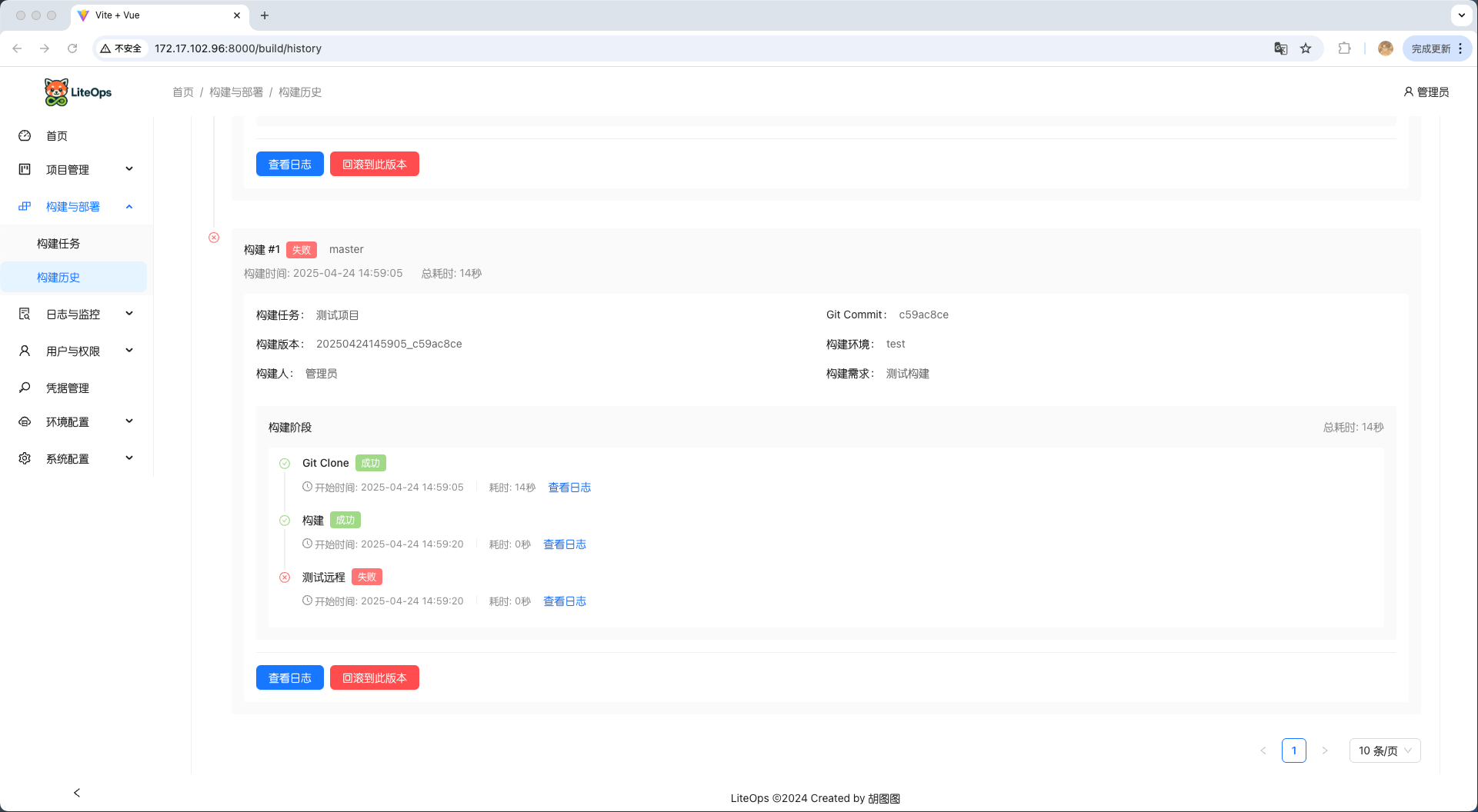Click the Git Commit value c59ac8ce

[923, 314]
